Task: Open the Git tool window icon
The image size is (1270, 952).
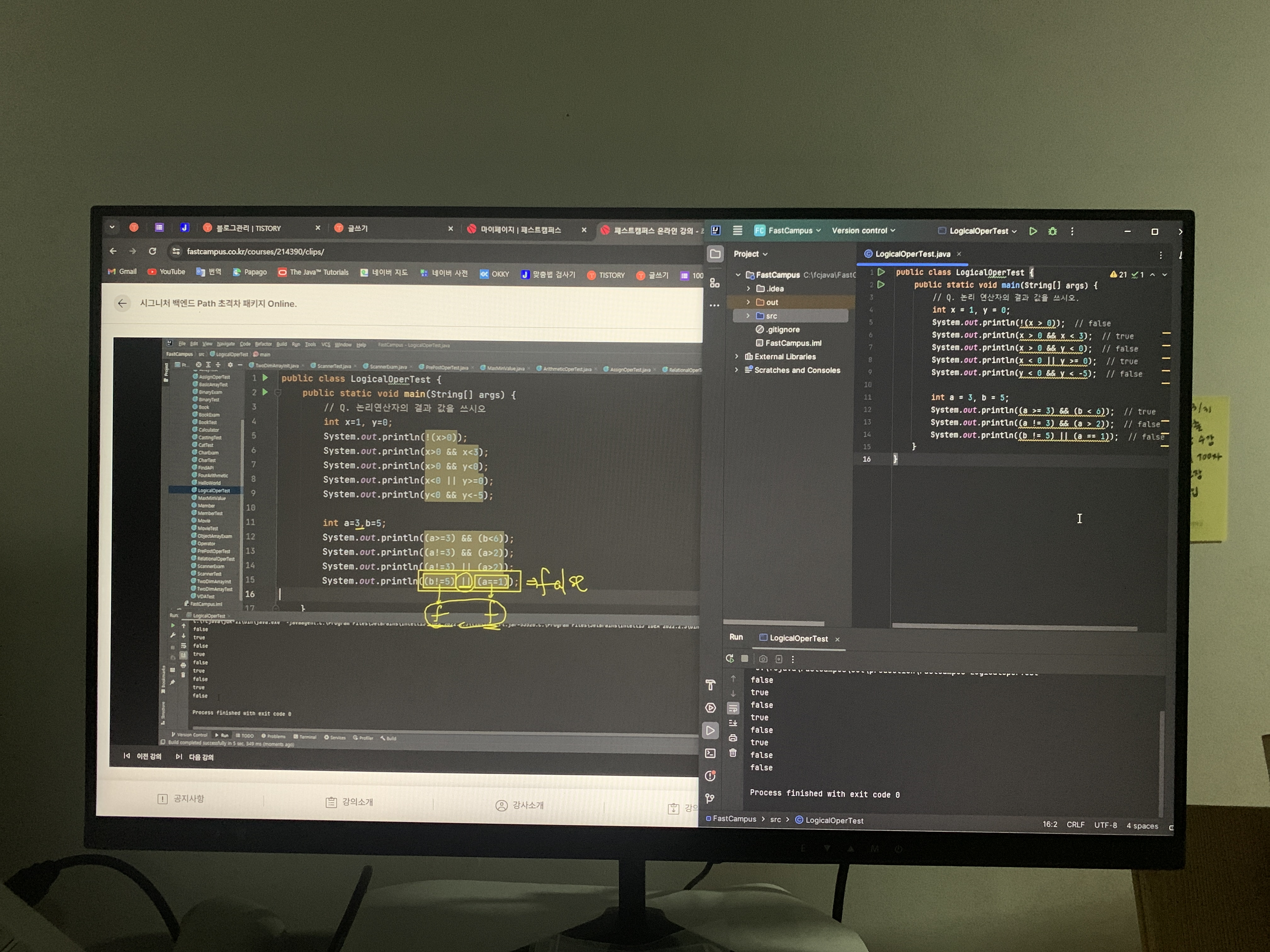Action: click(x=710, y=798)
